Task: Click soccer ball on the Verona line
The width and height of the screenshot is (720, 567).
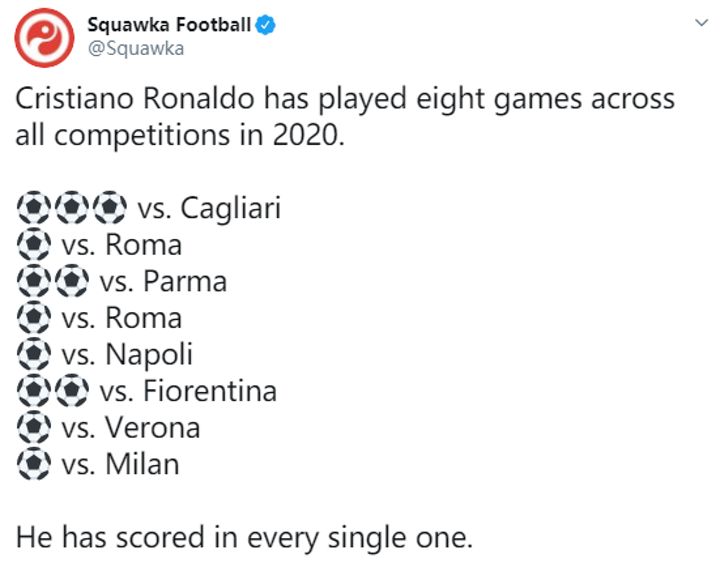Action: pos(34,428)
